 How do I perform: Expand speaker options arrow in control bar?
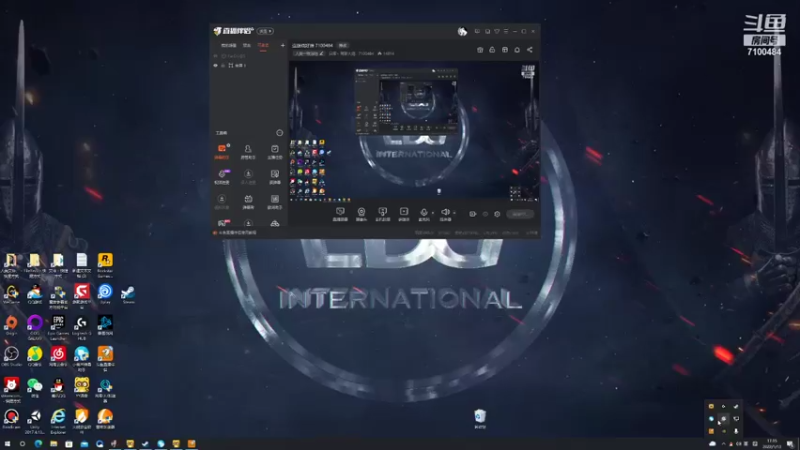point(454,213)
